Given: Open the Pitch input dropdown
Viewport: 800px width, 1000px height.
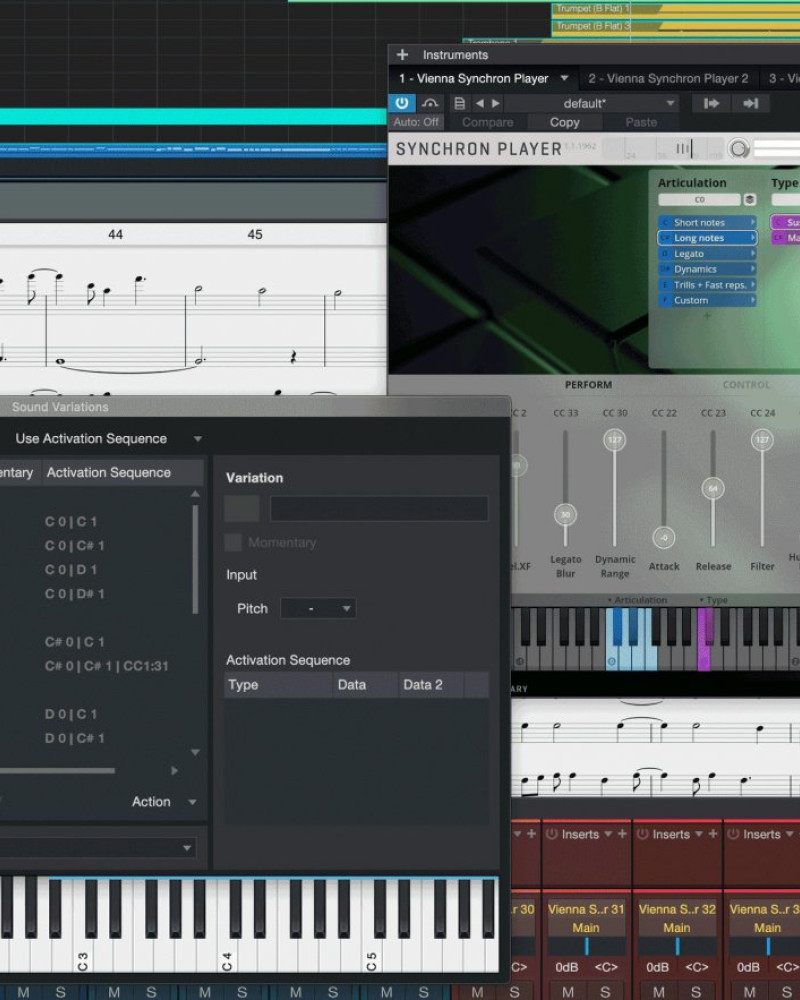Looking at the screenshot, I should pyautogui.click(x=318, y=609).
